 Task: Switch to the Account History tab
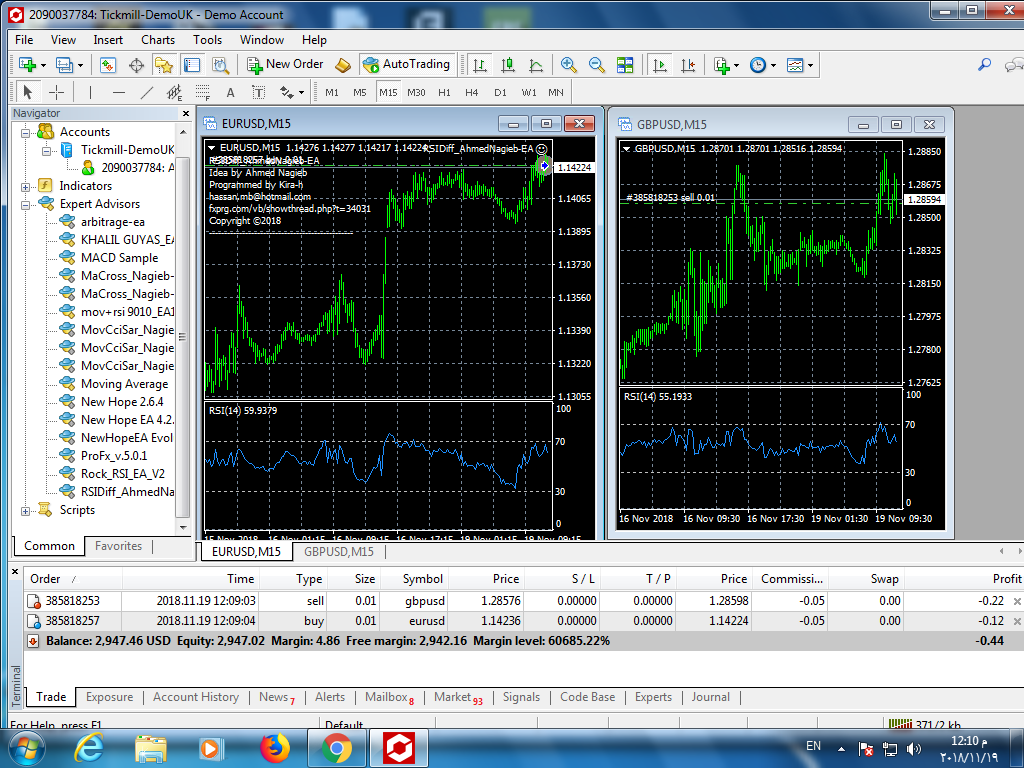coord(195,697)
